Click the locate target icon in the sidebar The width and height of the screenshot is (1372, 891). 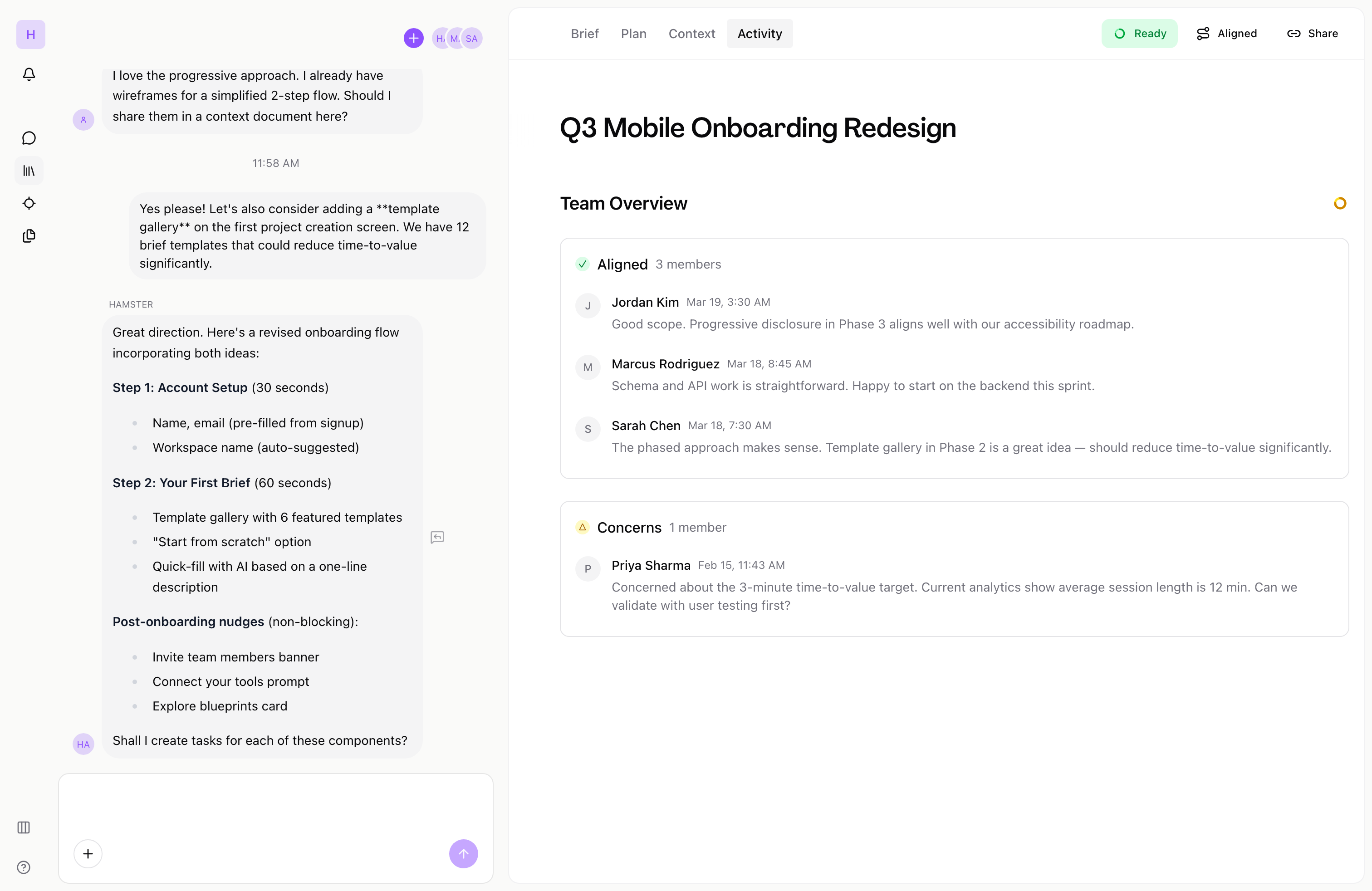pos(29,203)
